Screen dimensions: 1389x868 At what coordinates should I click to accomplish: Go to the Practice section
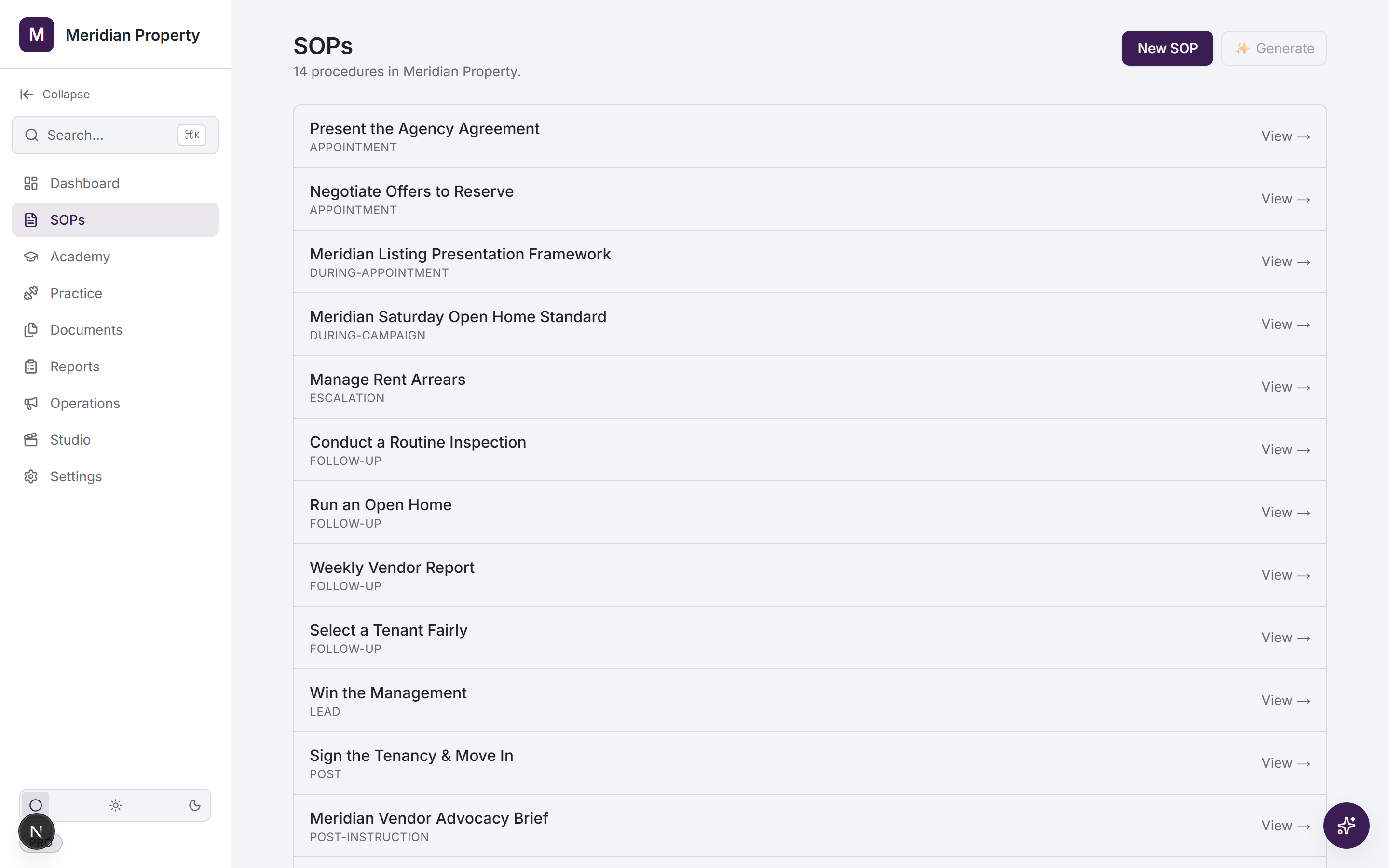coord(115,293)
